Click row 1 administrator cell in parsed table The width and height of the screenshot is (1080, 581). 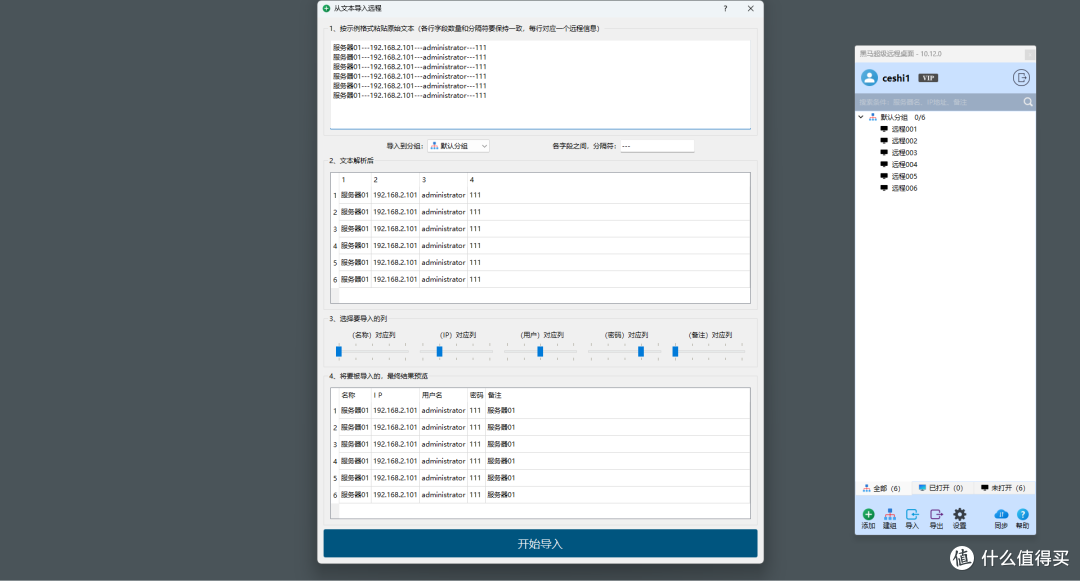(x=443, y=196)
